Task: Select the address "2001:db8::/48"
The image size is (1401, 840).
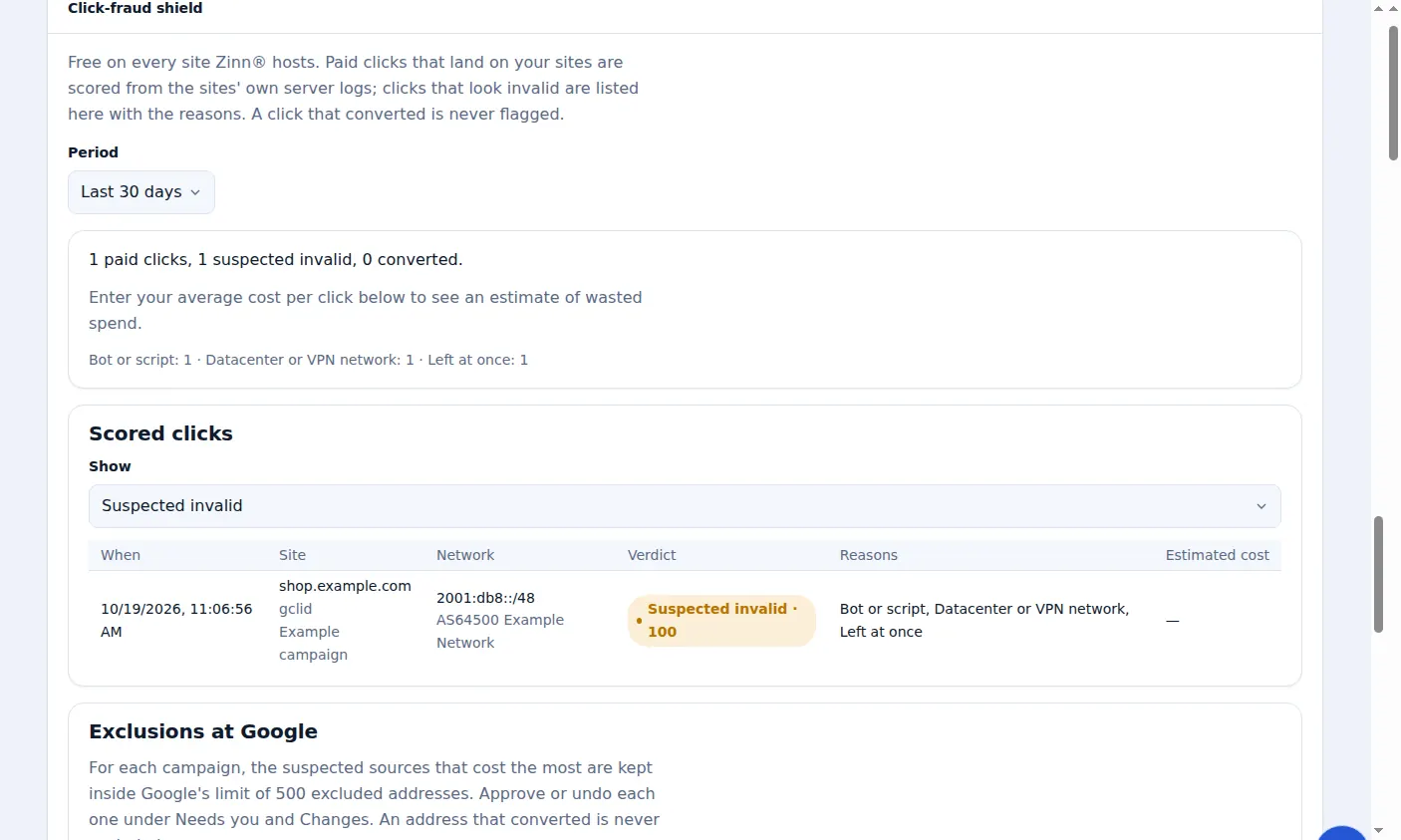Action: (485, 598)
